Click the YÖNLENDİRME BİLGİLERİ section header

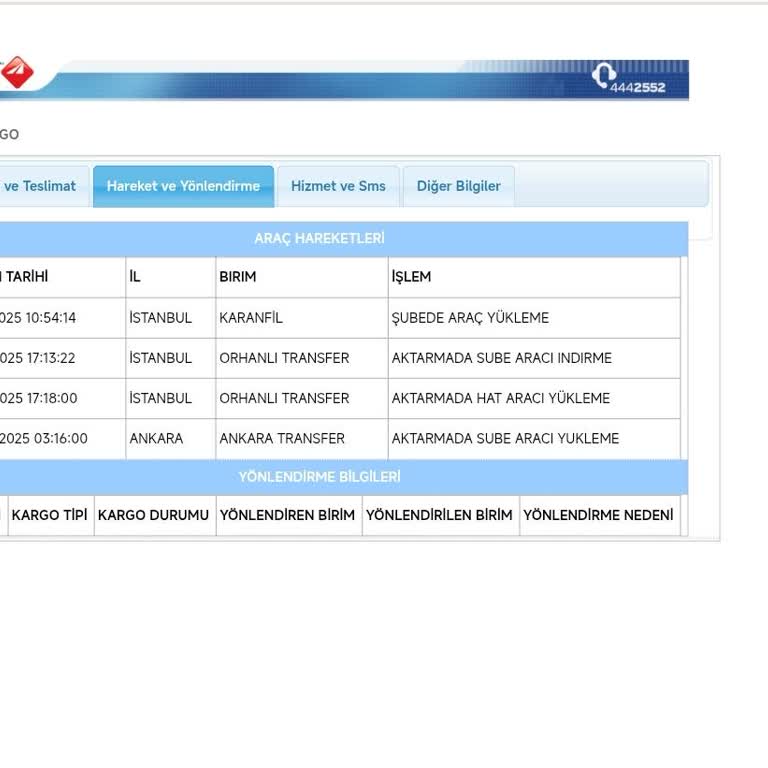[x=319, y=477]
